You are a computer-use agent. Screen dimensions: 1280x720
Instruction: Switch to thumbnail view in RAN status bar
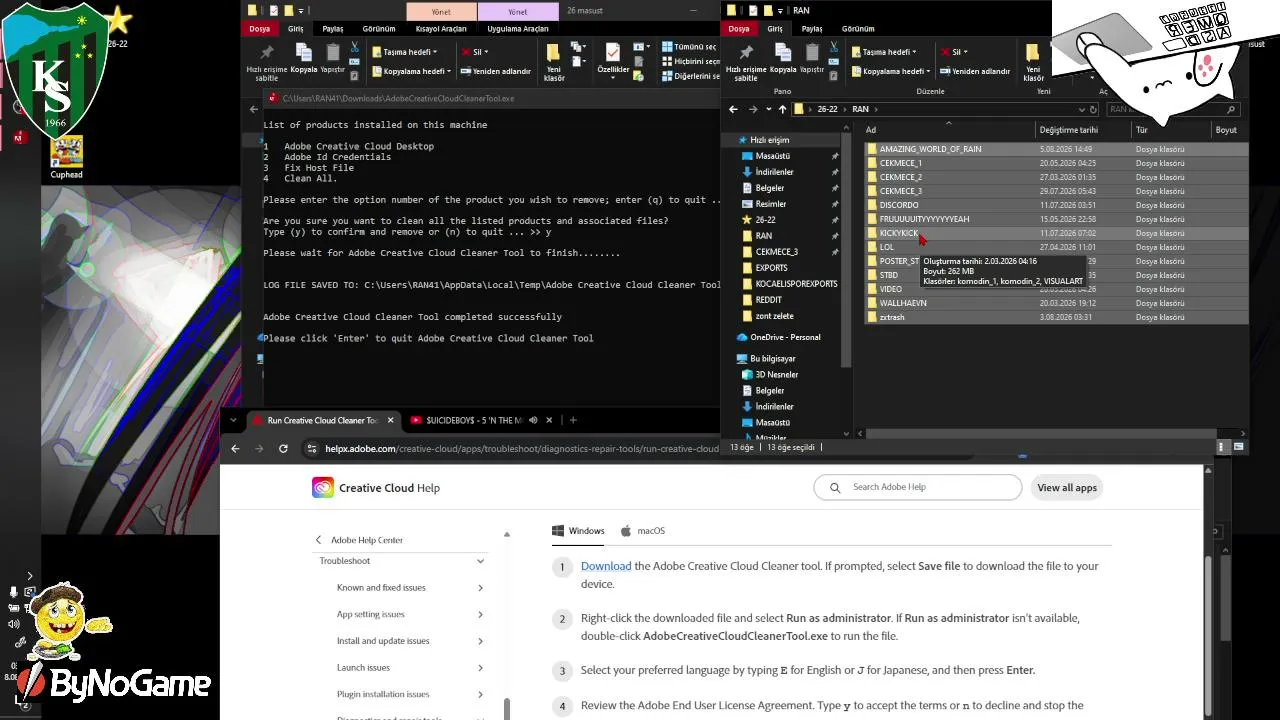click(1240, 446)
